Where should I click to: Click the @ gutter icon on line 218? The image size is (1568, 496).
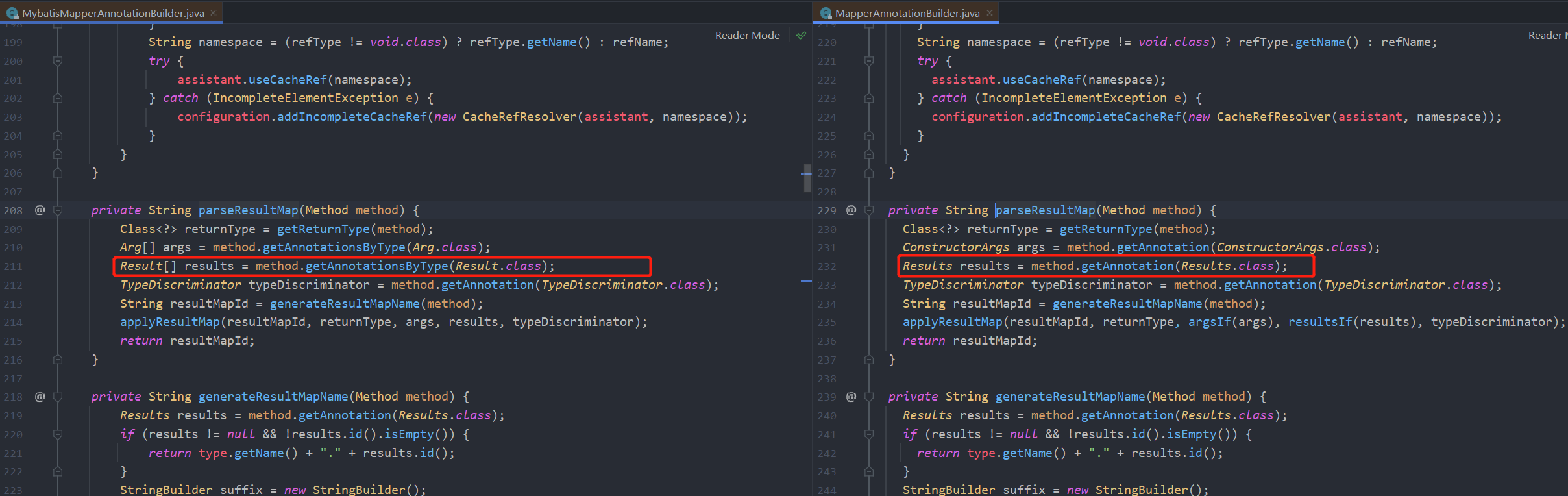click(x=40, y=397)
